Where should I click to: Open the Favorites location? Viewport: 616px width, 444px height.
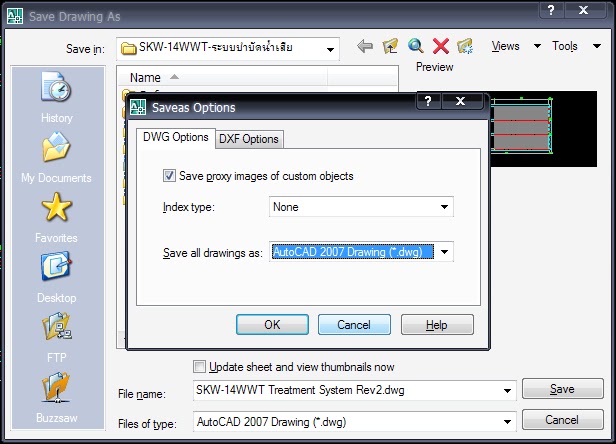(x=57, y=217)
